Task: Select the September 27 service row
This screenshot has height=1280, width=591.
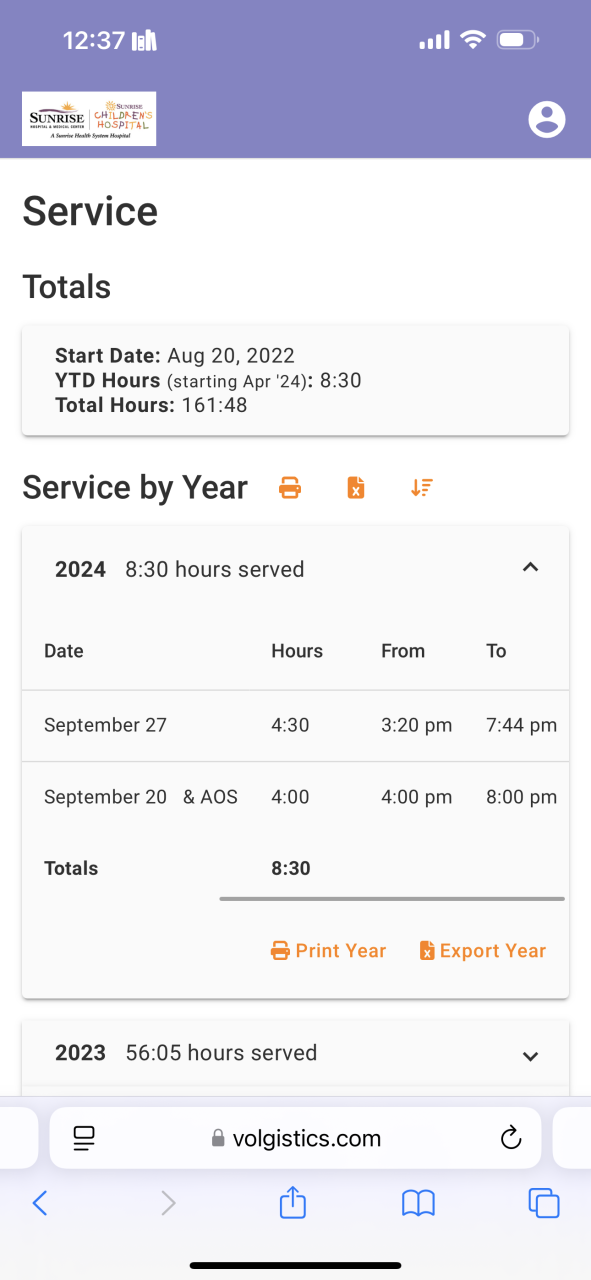Action: pyautogui.click(x=296, y=726)
